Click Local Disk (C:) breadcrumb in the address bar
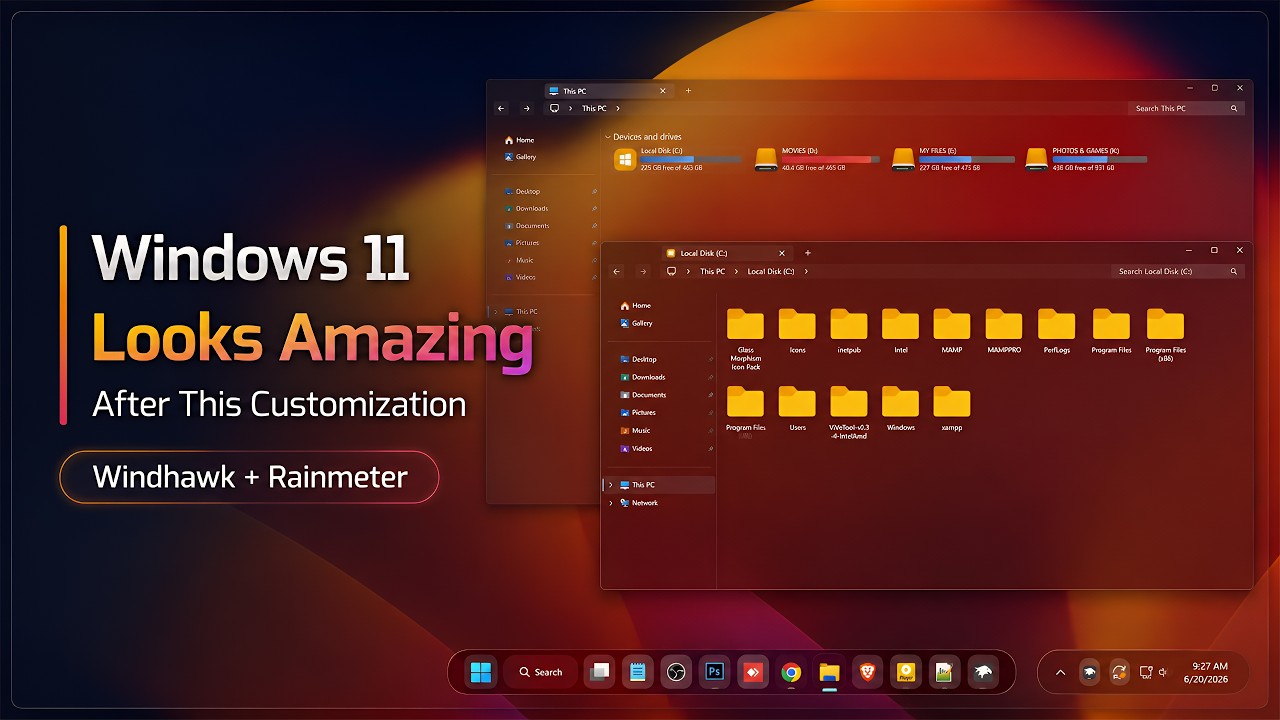This screenshot has width=1280, height=720. click(x=771, y=271)
